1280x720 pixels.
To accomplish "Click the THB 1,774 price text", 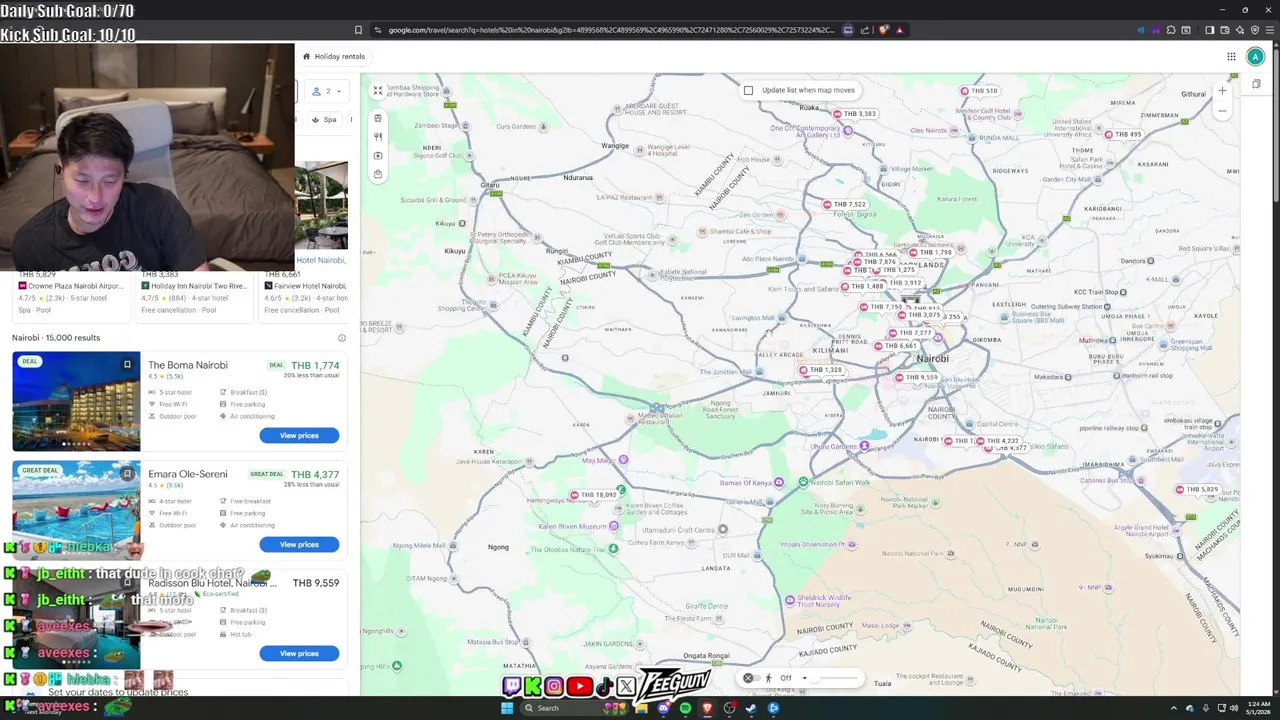I will point(315,365).
